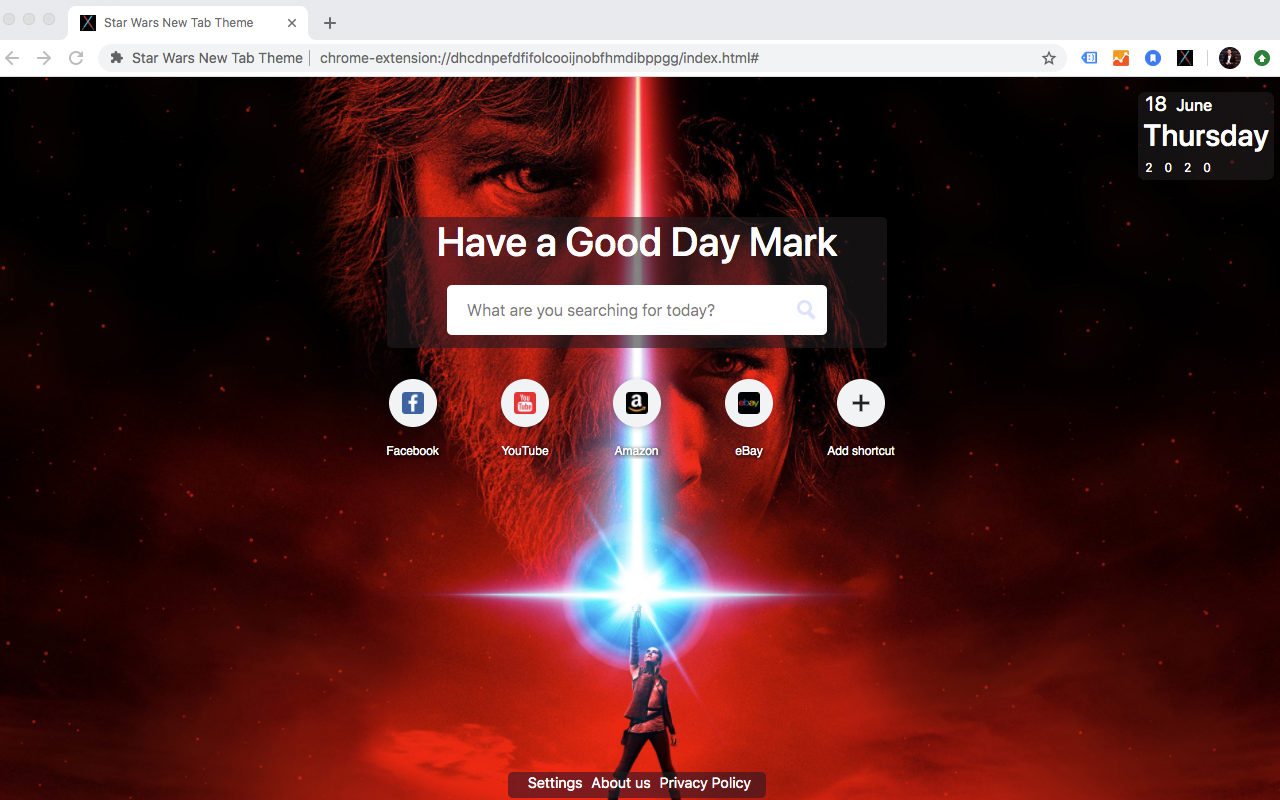Focus the 'What are you searching for today?' field
Viewport: 1280px width, 800px height.
click(x=637, y=310)
